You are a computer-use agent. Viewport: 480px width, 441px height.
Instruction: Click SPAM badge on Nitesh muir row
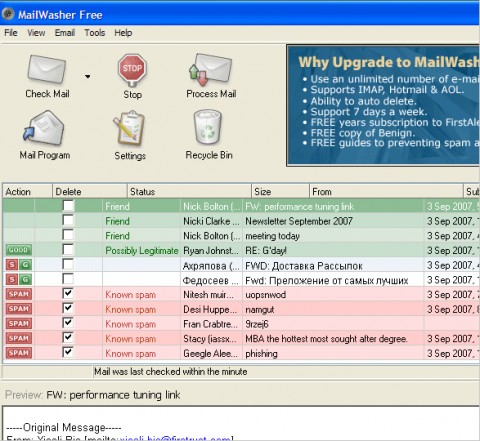coord(19,294)
